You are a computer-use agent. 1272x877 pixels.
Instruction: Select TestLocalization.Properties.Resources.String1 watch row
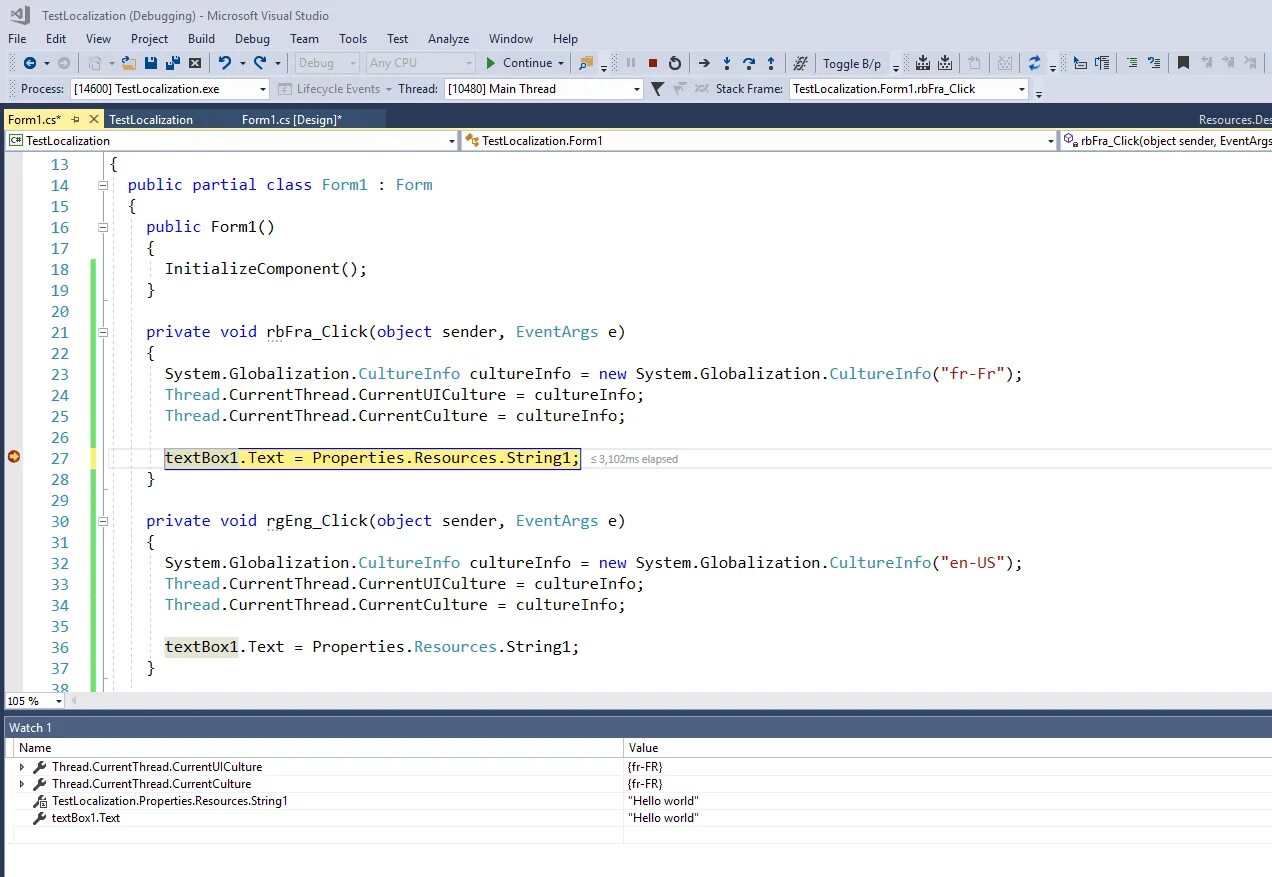(636, 801)
